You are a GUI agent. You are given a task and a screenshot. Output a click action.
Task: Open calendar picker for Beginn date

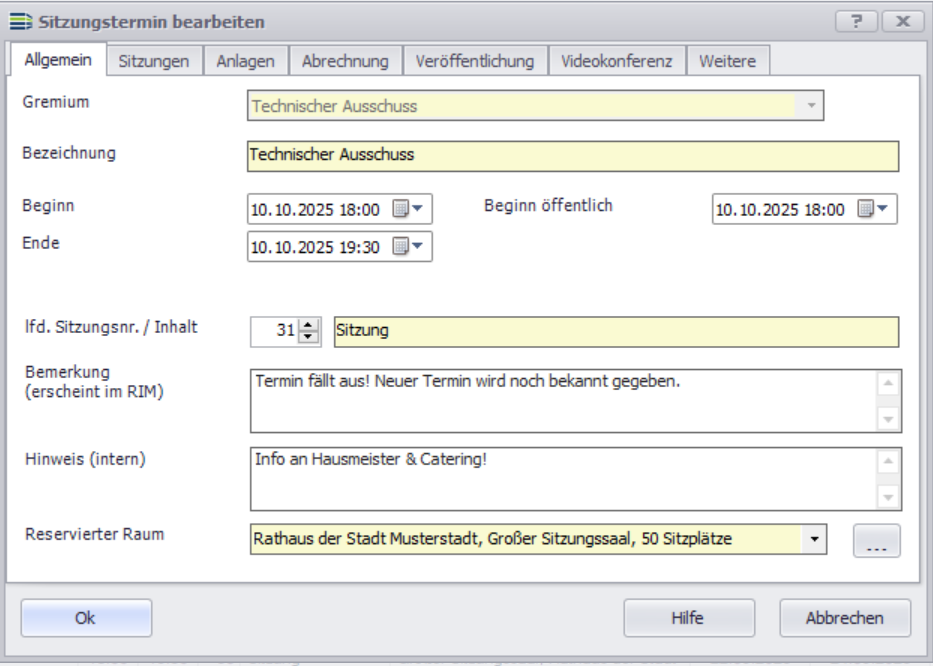coord(408,210)
